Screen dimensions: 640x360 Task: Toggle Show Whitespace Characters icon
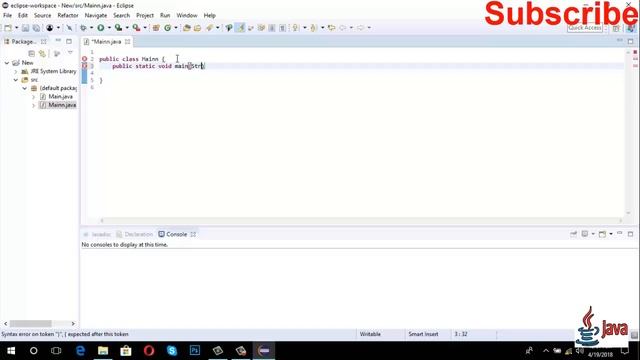[282, 28]
